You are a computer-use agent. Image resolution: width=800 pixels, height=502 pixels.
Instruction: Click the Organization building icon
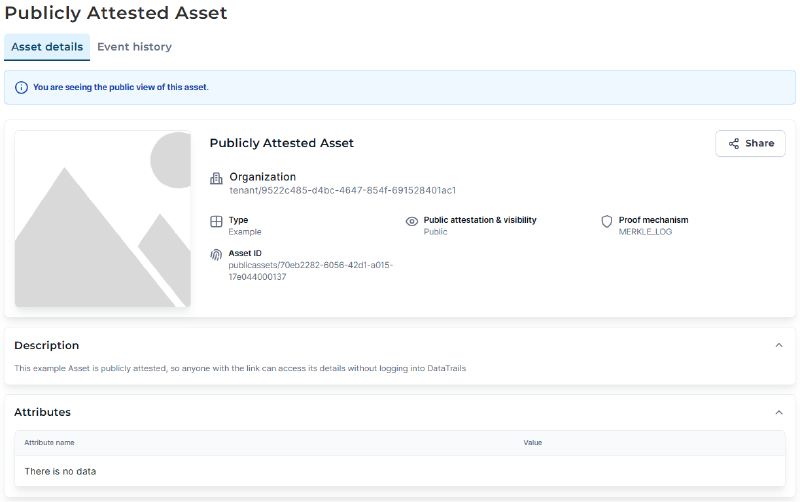[x=216, y=178]
